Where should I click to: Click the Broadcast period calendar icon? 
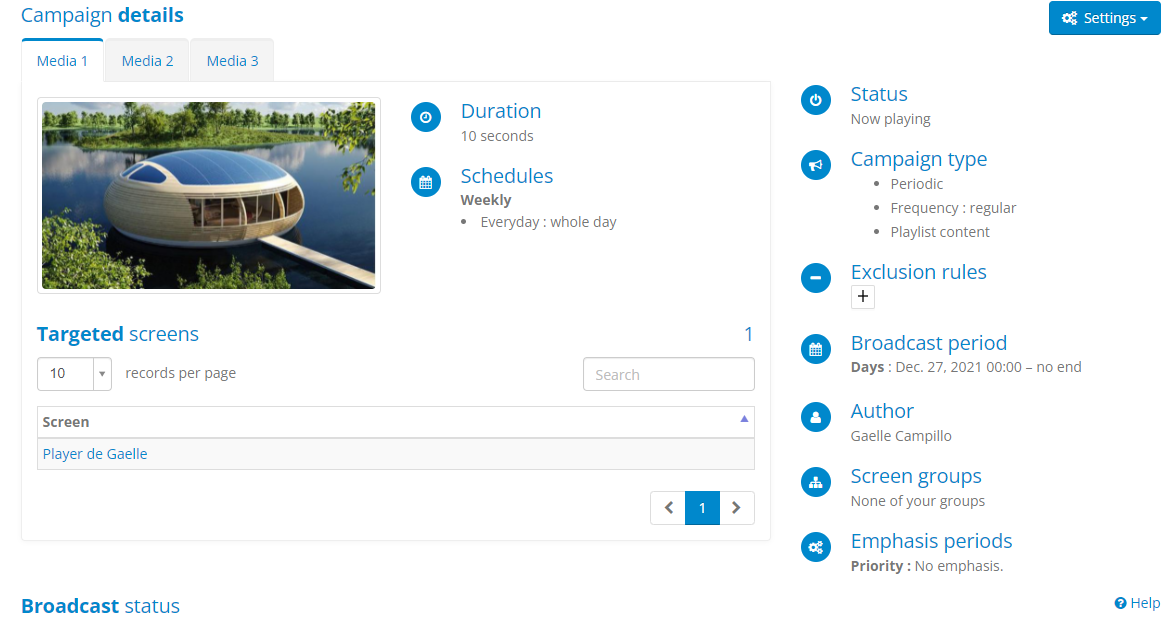coord(816,349)
